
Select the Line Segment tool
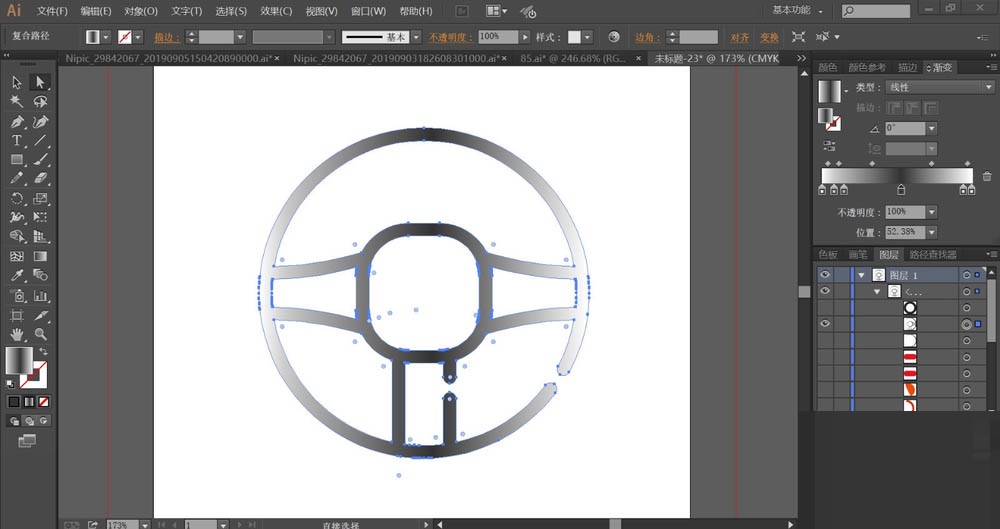[40, 140]
